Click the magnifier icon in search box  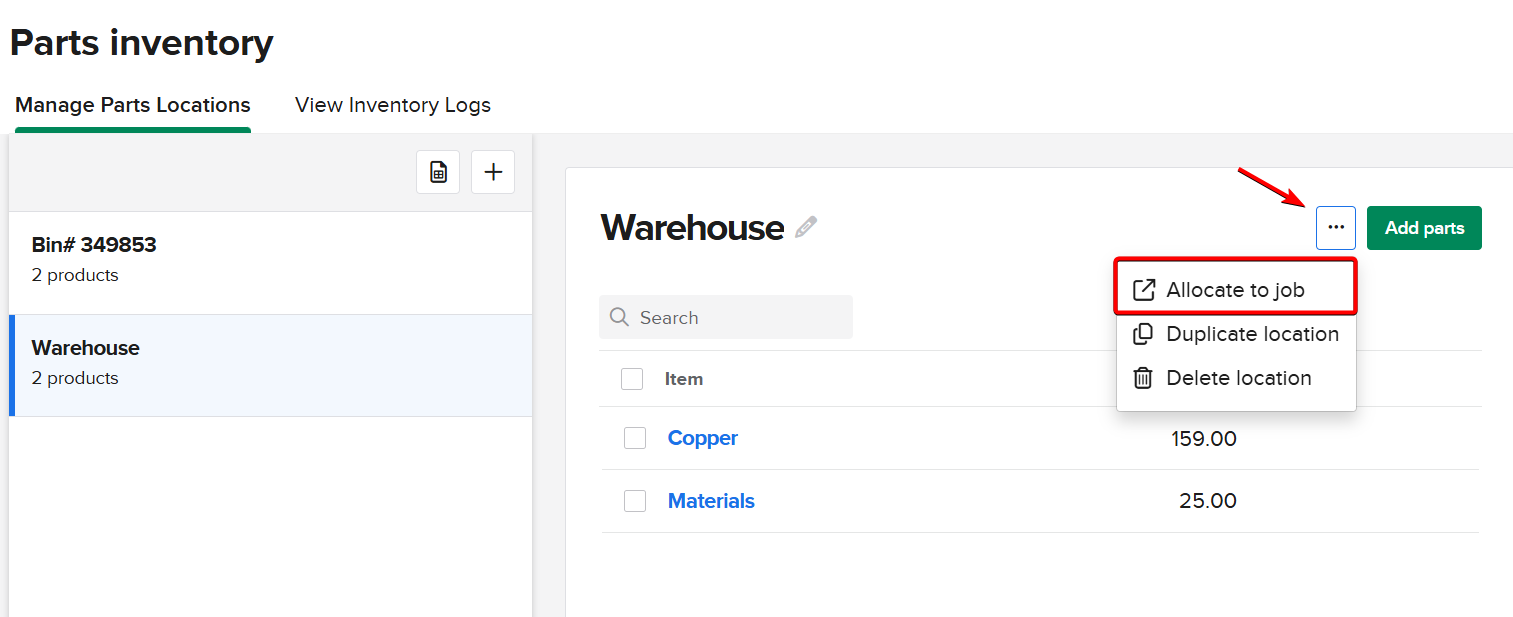[620, 318]
